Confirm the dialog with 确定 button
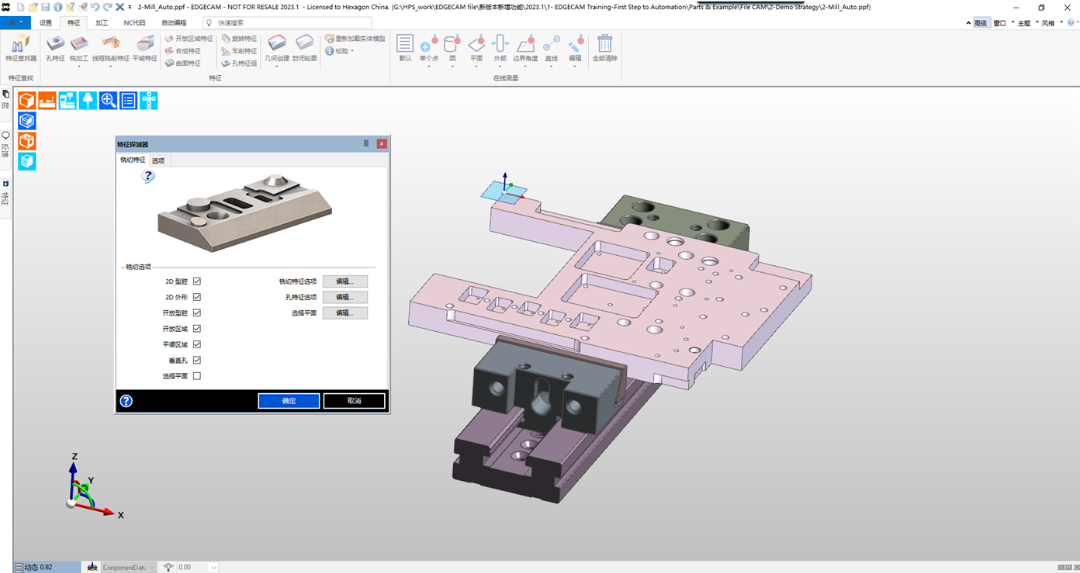1080x573 pixels. 289,401
